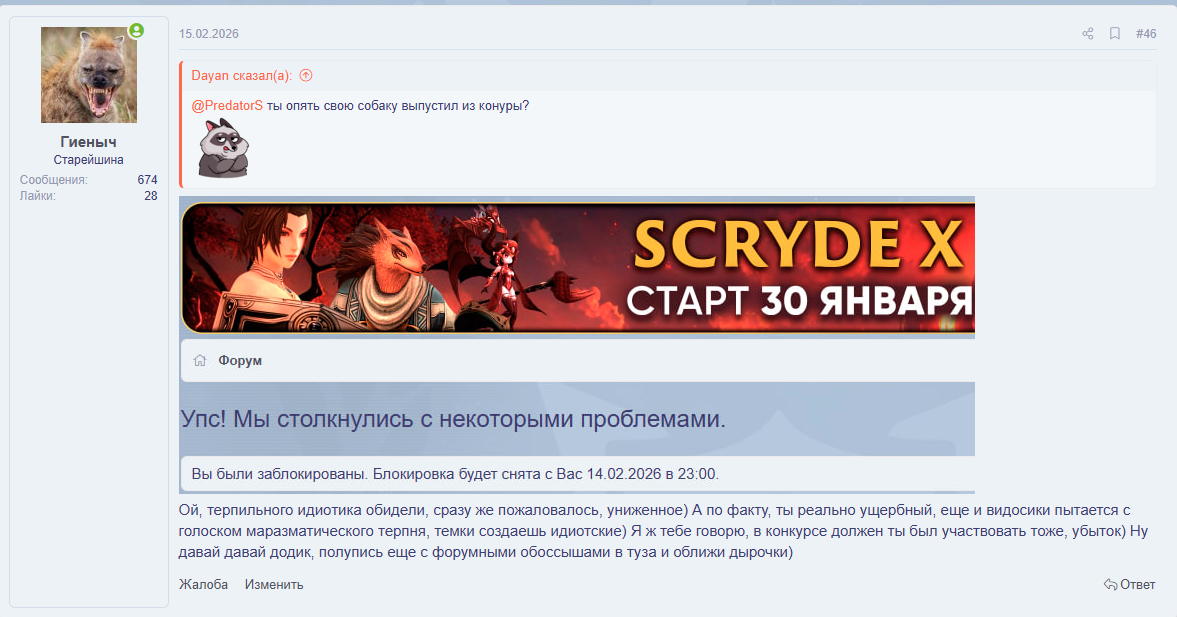Click 'Упс! Мы столкнулись с некоторыми проблемами.' heading

453,418
